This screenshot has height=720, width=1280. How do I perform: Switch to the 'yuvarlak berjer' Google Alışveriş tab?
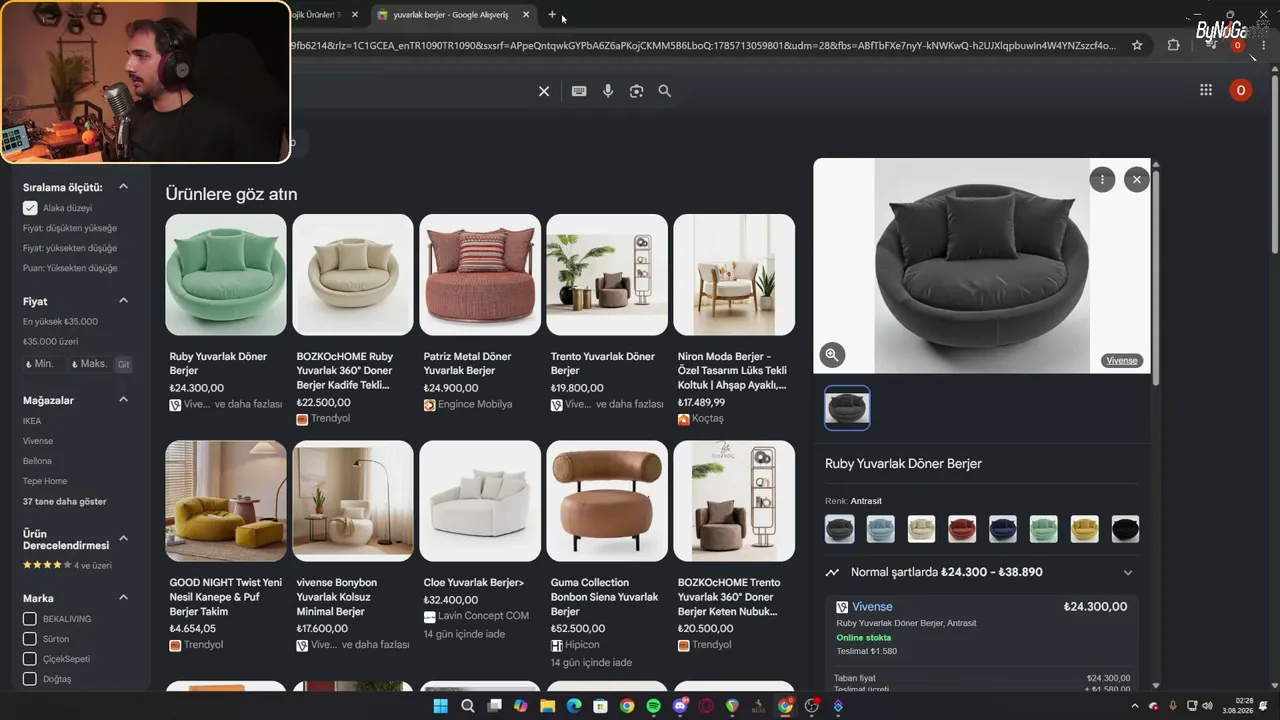point(450,15)
